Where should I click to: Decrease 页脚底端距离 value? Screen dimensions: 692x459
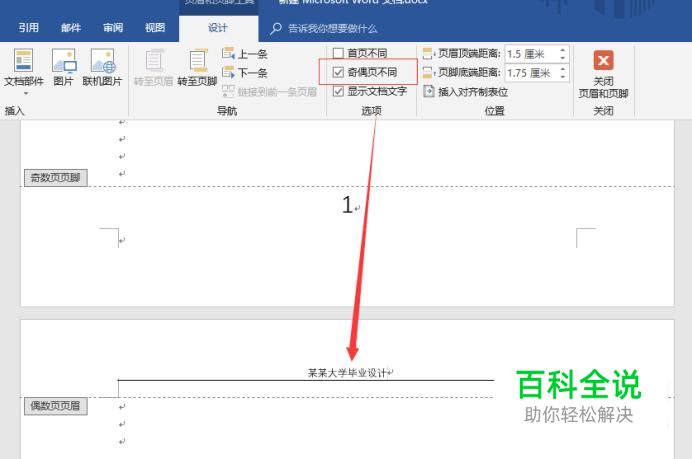tap(563, 77)
